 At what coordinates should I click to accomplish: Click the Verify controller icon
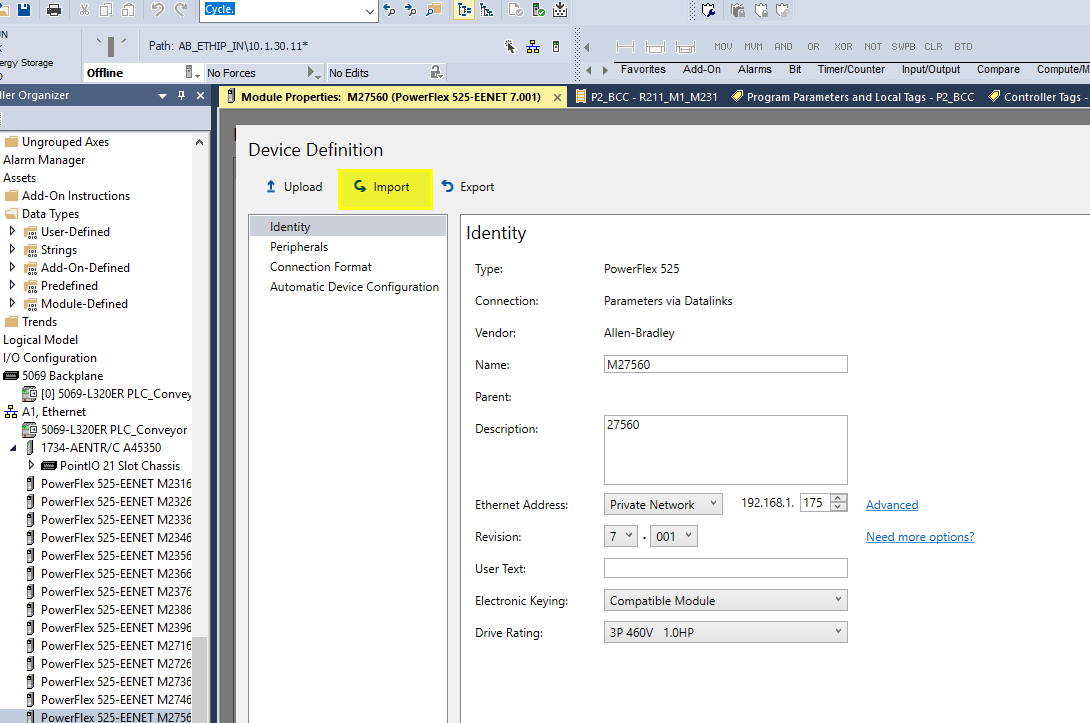coord(539,10)
